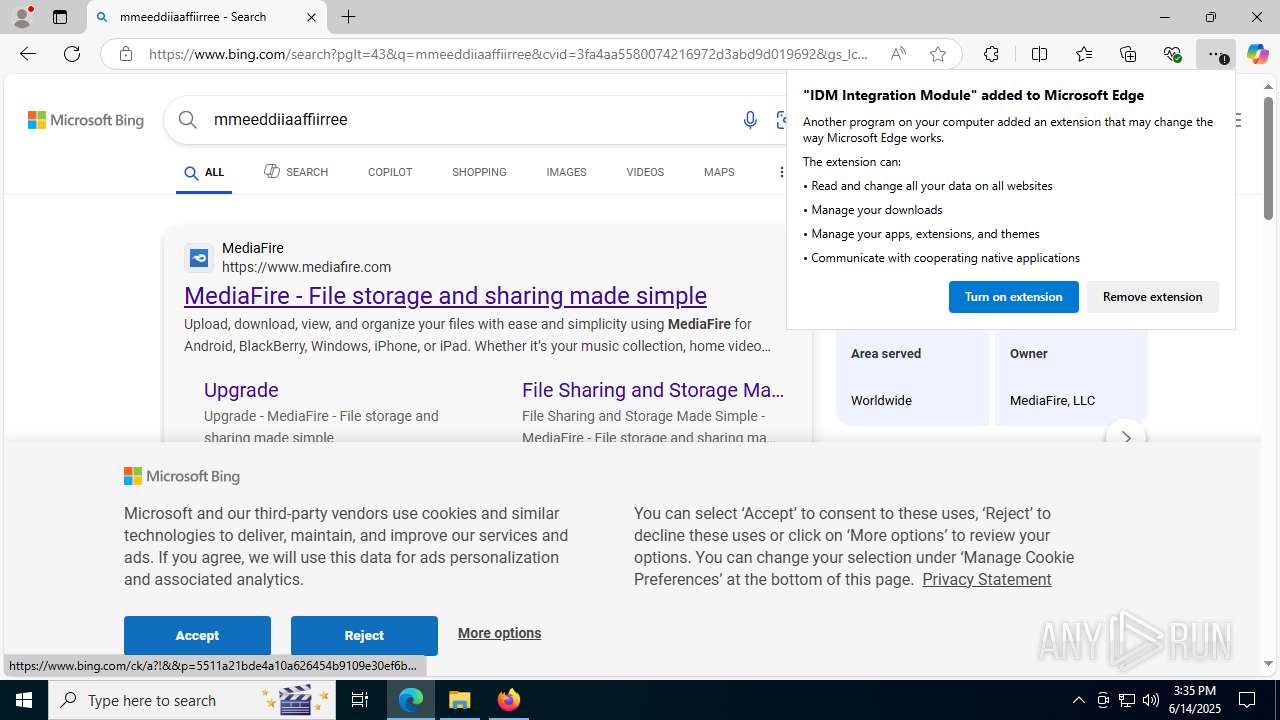Enable split screen view

tap(1039, 54)
